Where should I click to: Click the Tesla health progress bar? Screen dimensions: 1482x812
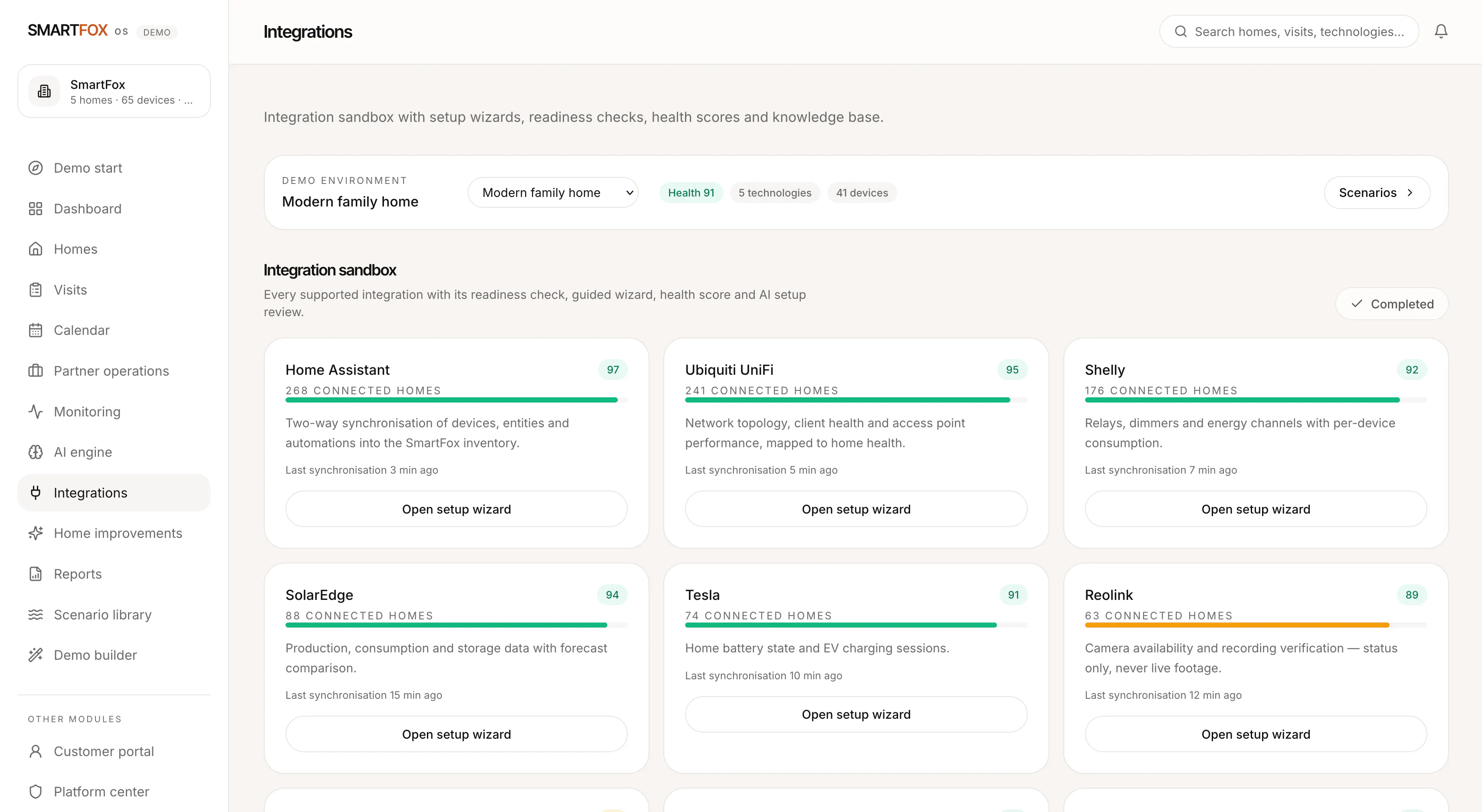coord(856,625)
